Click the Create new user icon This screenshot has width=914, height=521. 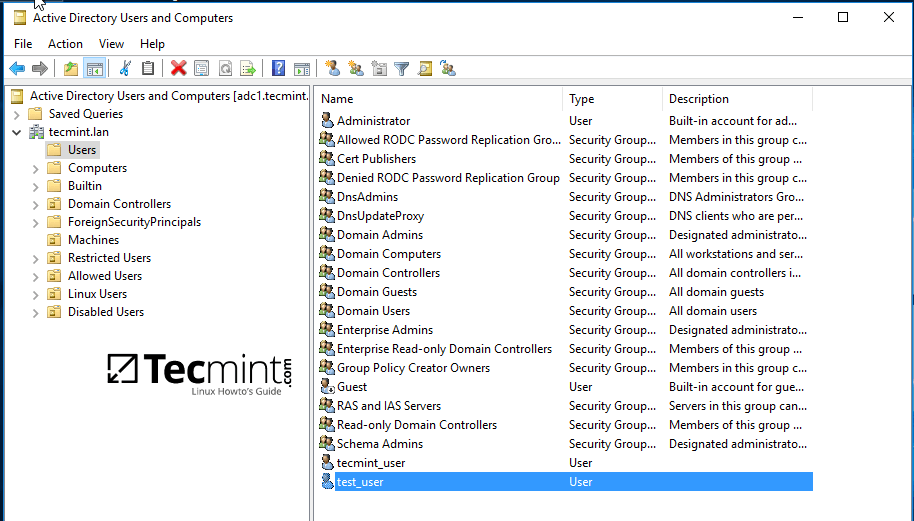[332, 69]
